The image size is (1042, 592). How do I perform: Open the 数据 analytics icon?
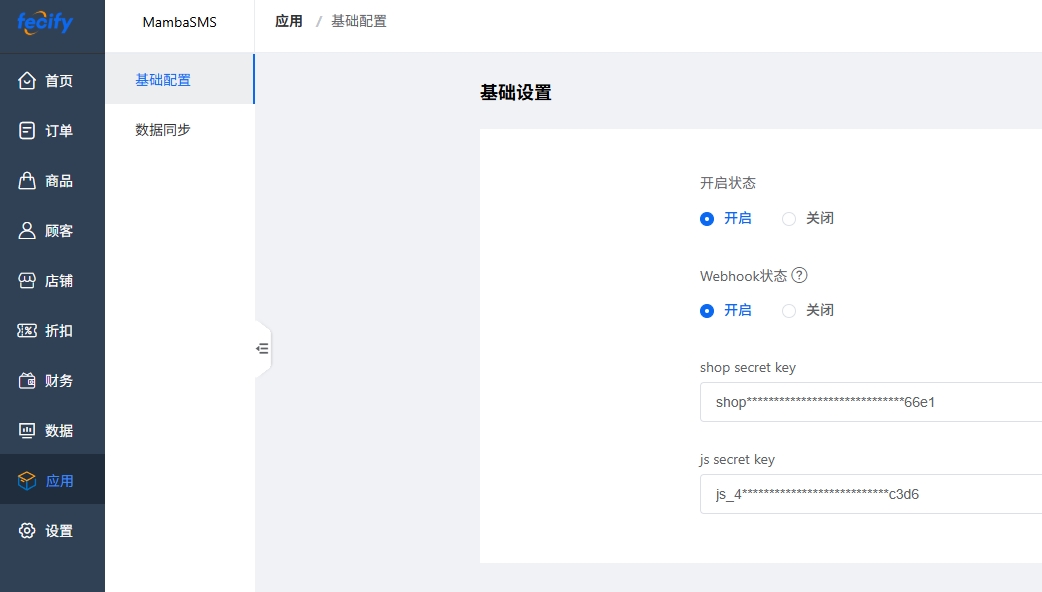[x=28, y=431]
